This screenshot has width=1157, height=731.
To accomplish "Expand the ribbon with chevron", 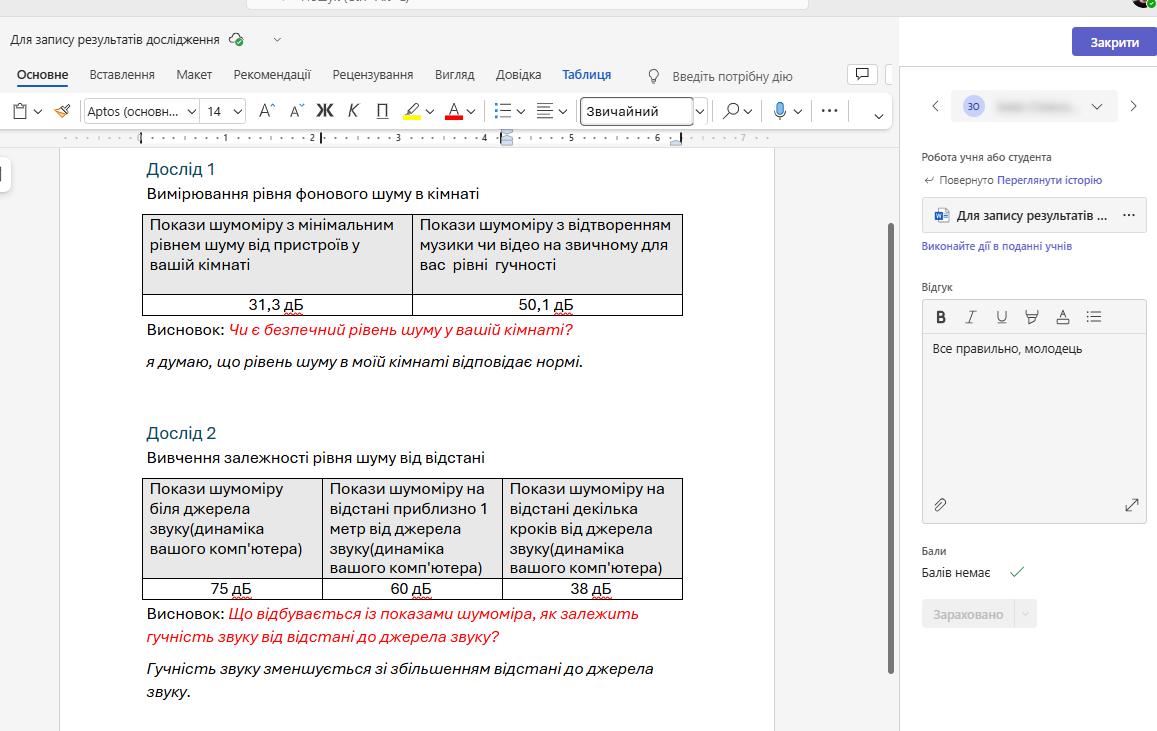I will coord(878,116).
